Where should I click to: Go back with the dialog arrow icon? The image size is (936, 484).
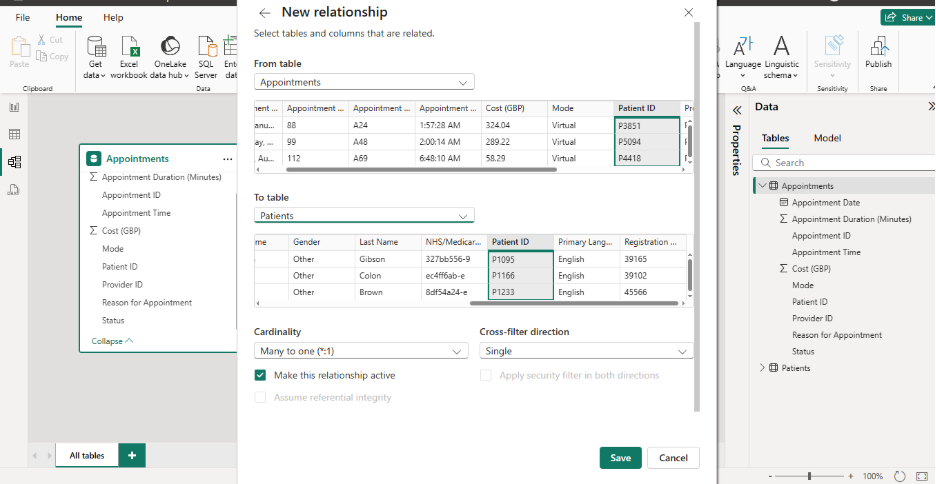coord(264,13)
